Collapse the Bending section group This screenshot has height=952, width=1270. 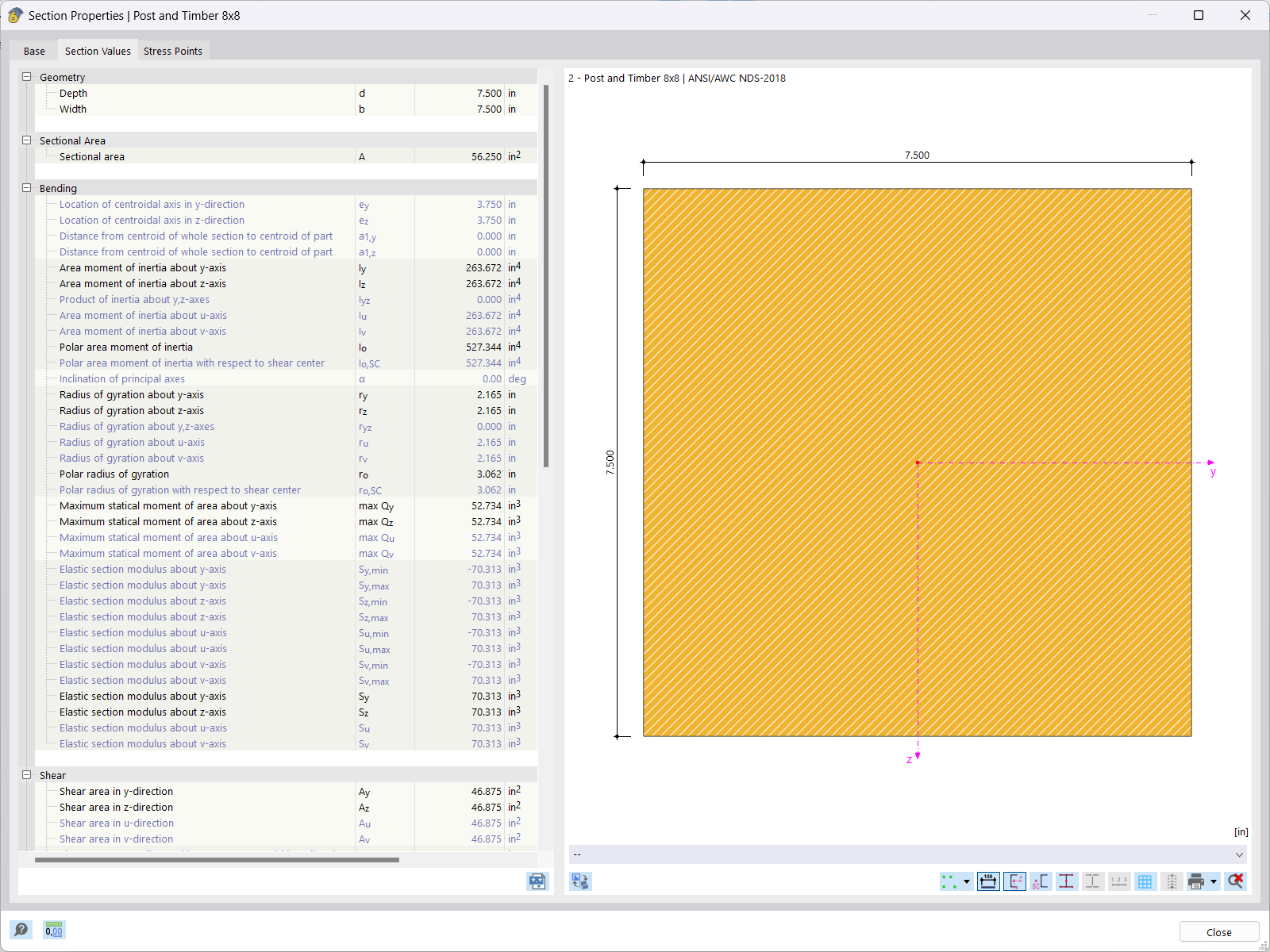26,187
